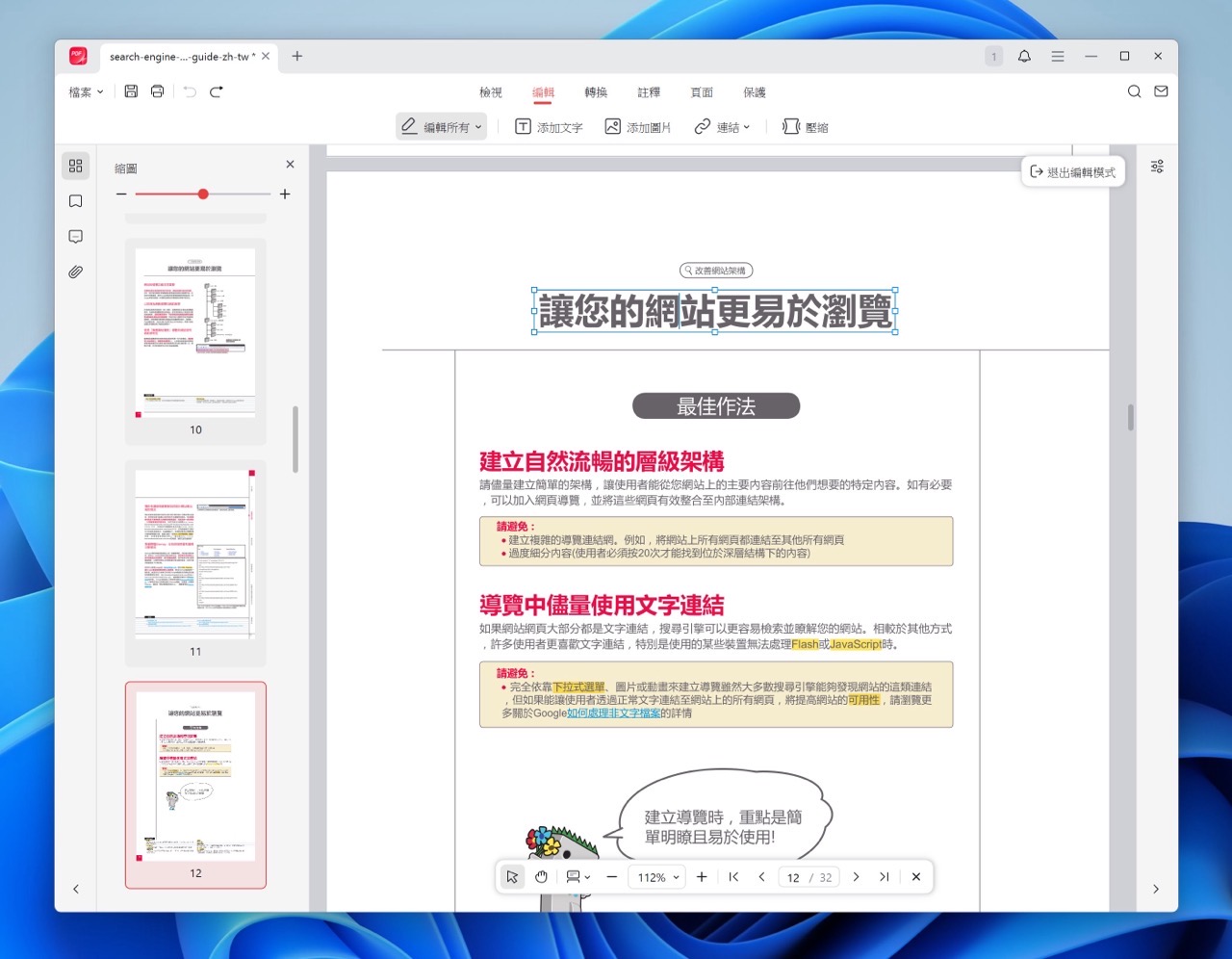Open the bookmarks panel in sidebar
1232x959 pixels.
(76, 201)
